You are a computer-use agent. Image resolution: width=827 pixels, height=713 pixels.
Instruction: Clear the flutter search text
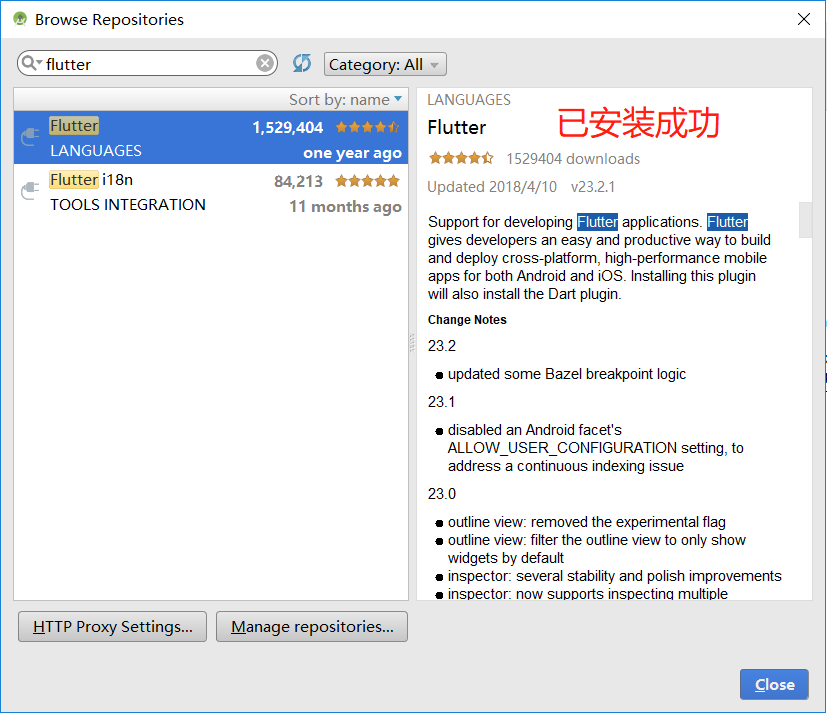click(265, 64)
